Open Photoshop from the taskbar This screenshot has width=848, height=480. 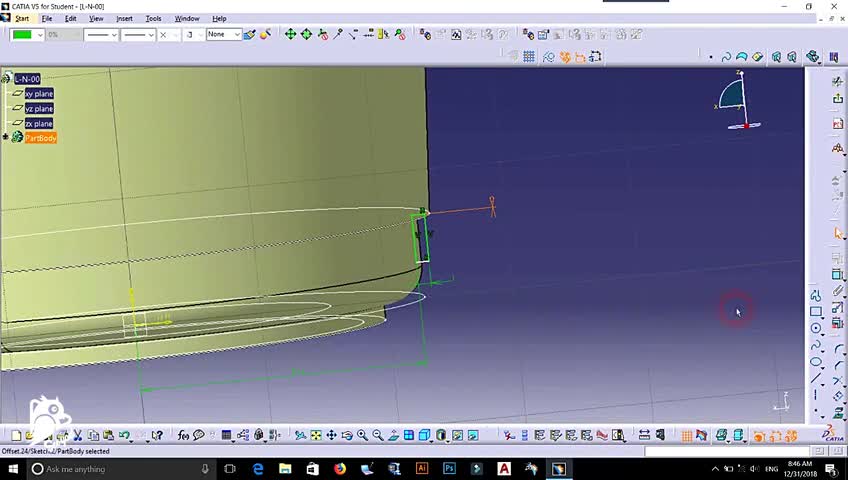[449, 469]
